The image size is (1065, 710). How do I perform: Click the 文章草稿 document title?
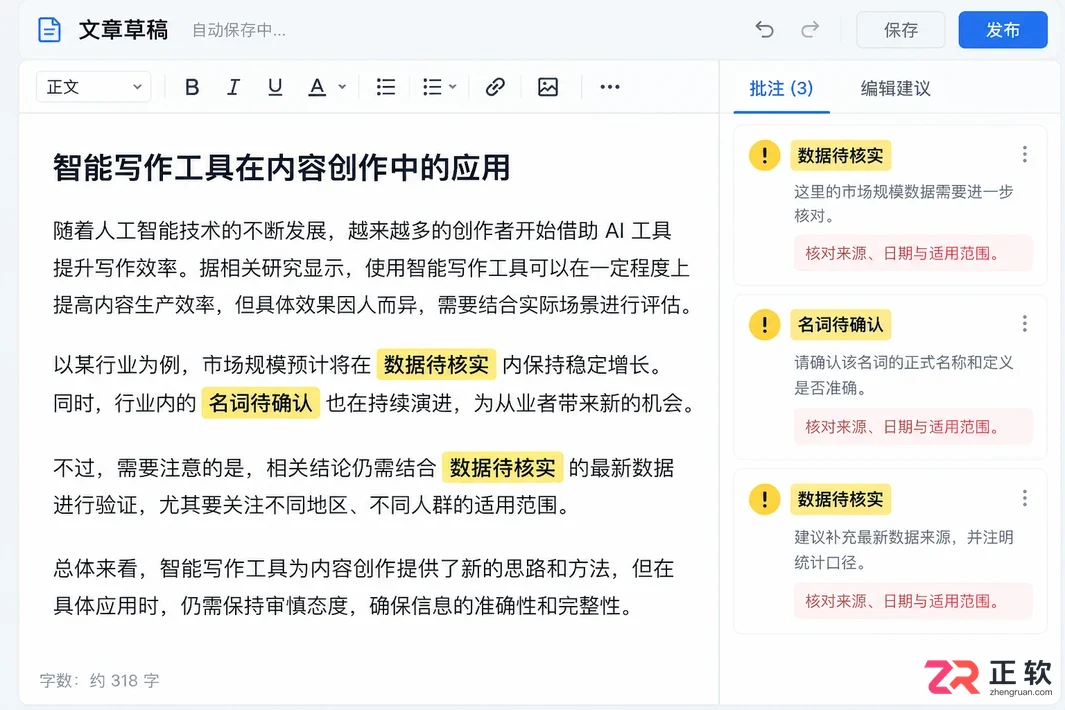pyautogui.click(x=124, y=30)
